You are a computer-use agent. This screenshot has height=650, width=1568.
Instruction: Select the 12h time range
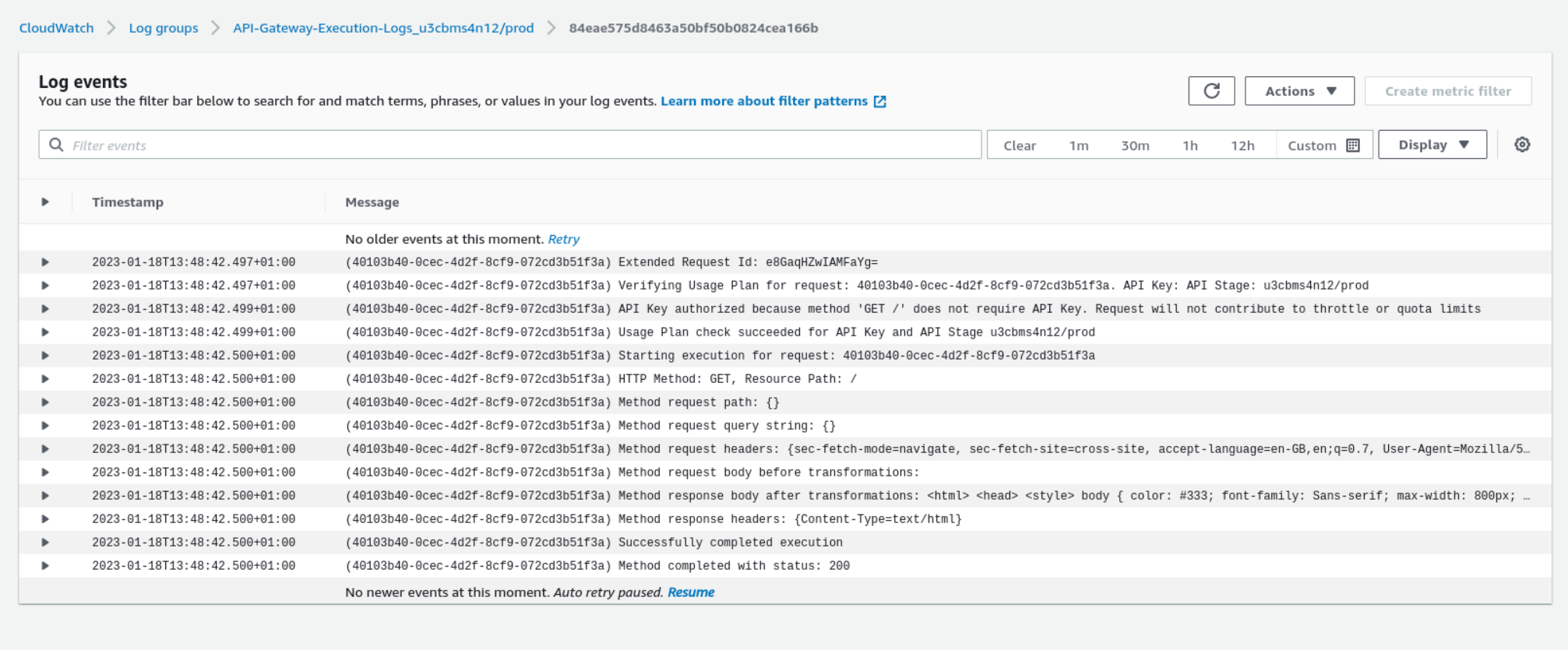click(1242, 146)
